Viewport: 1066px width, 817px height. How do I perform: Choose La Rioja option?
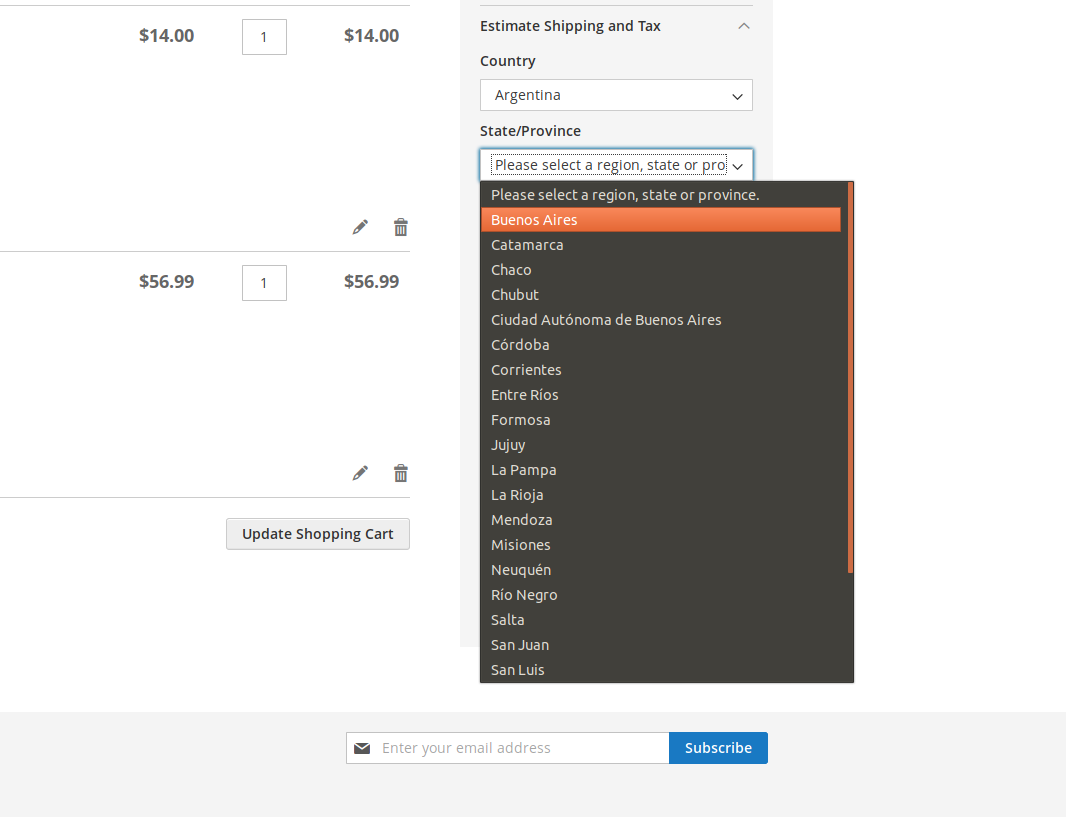point(661,495)
